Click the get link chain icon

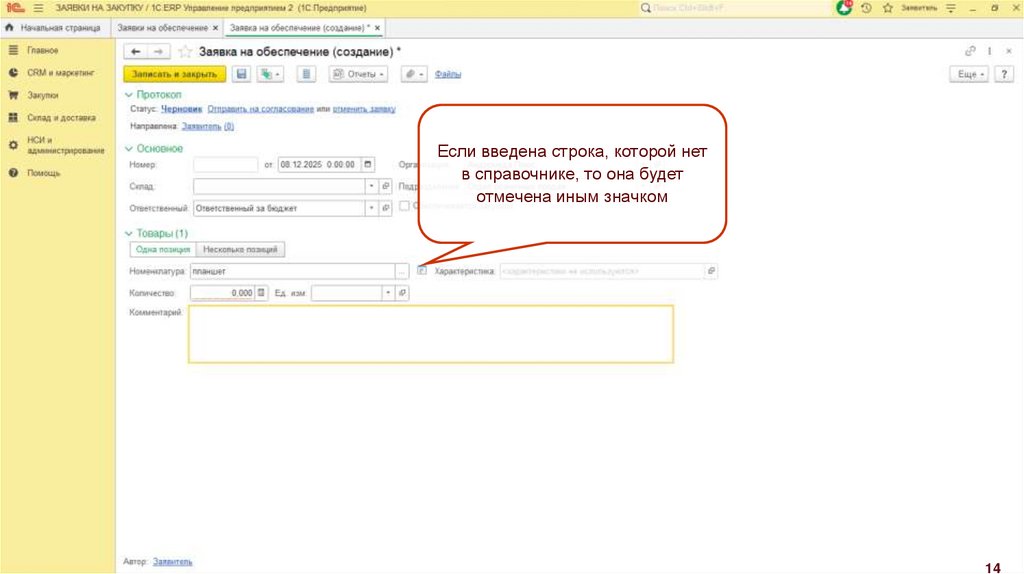pyautogui.click(x=969, y=51)
